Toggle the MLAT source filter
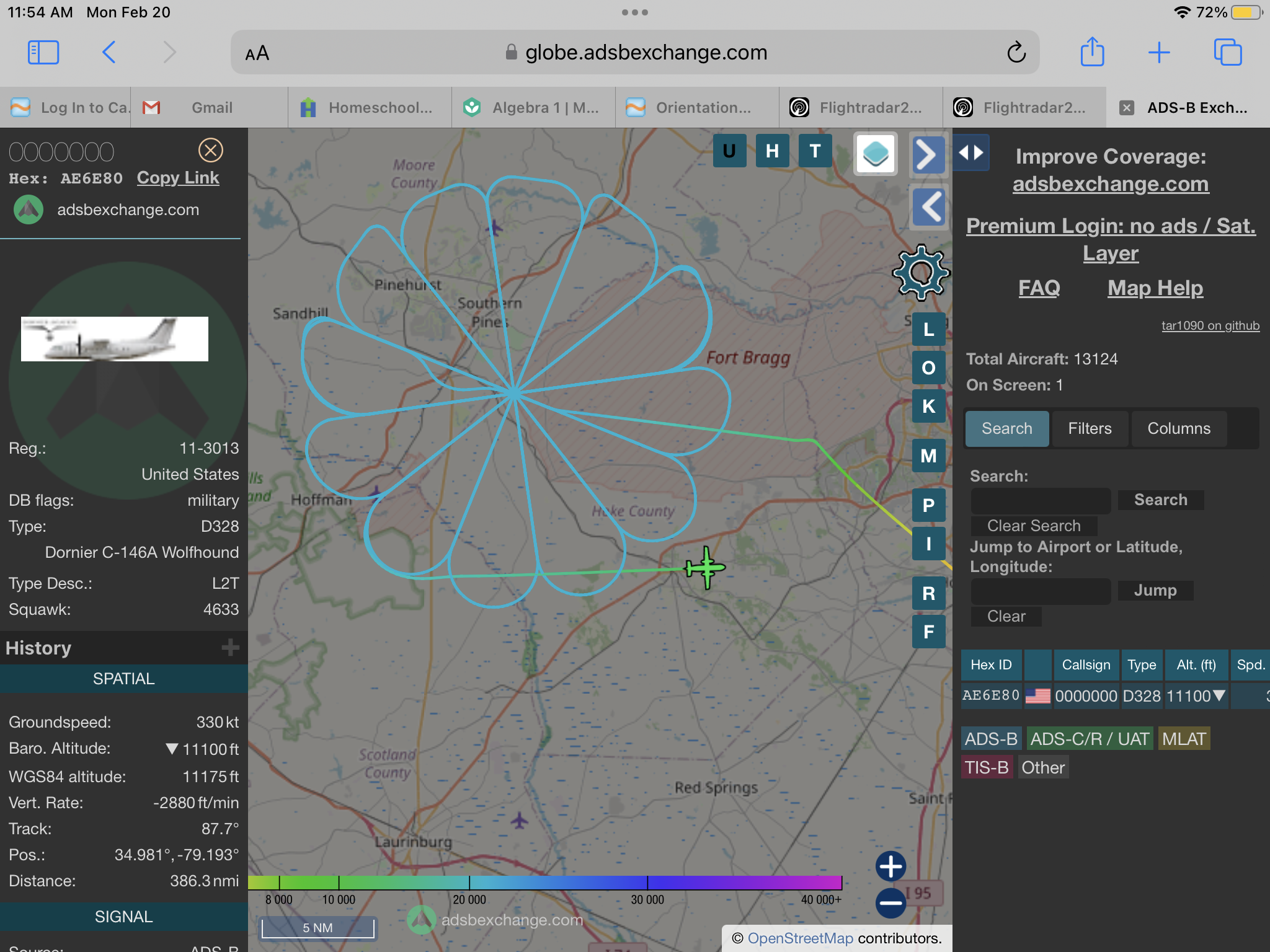This screenshot has height=952, width=1270. (x=1183, y=739)
